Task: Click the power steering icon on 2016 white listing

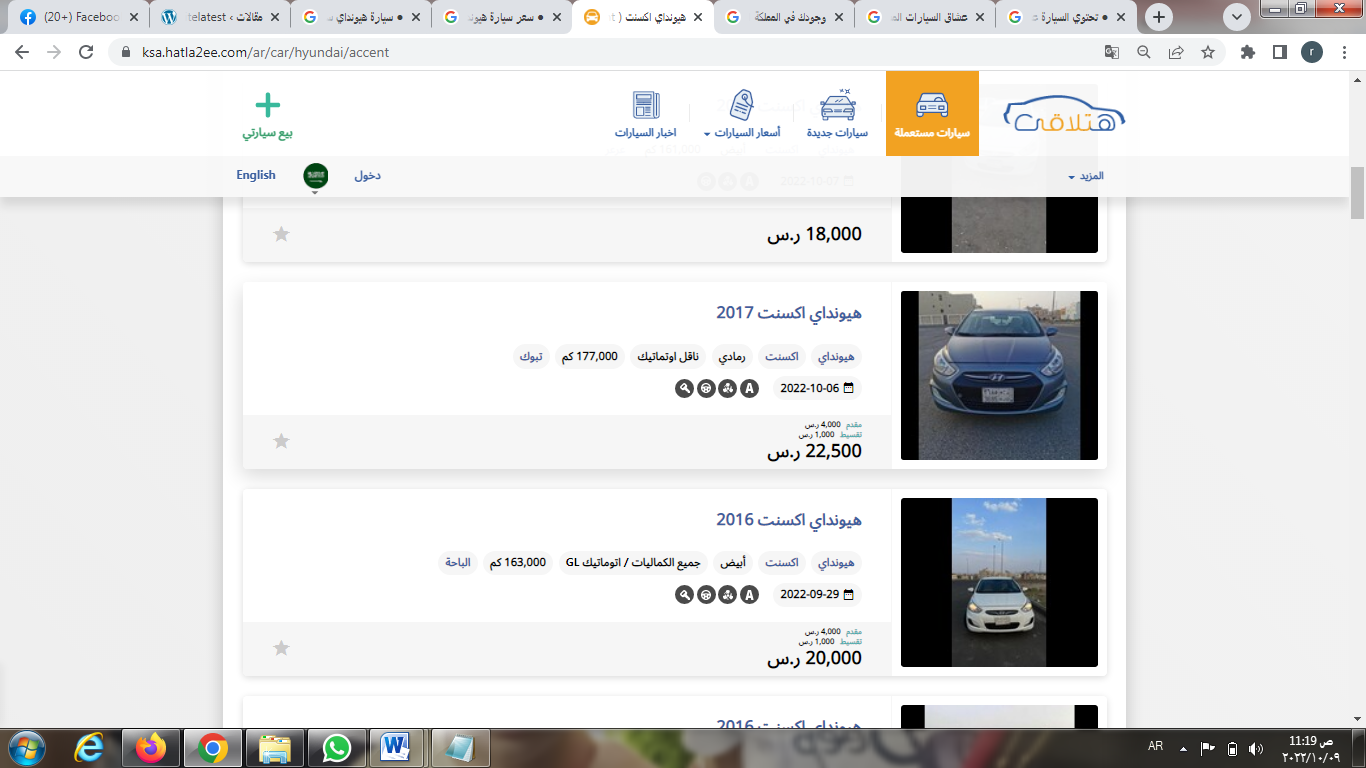Action: tap(706, 595)
